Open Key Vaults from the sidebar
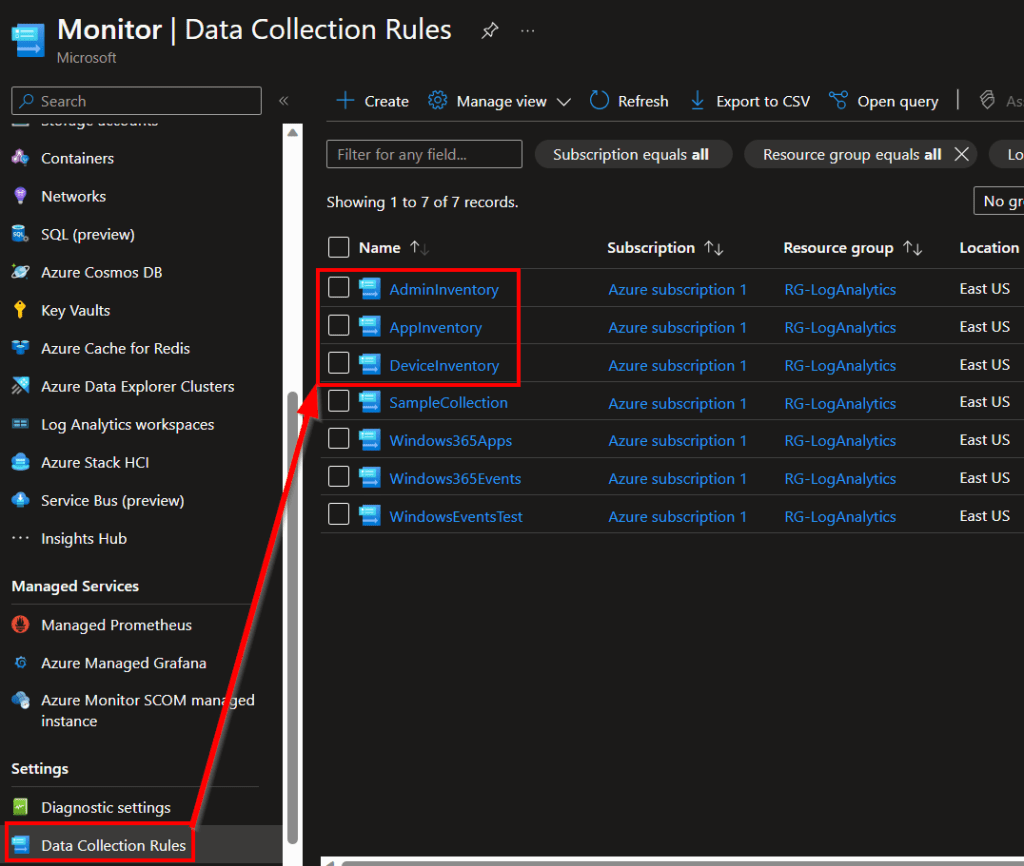Image resolution: width=1024 pixels, height=866 pixels. (x=75, y=310)
